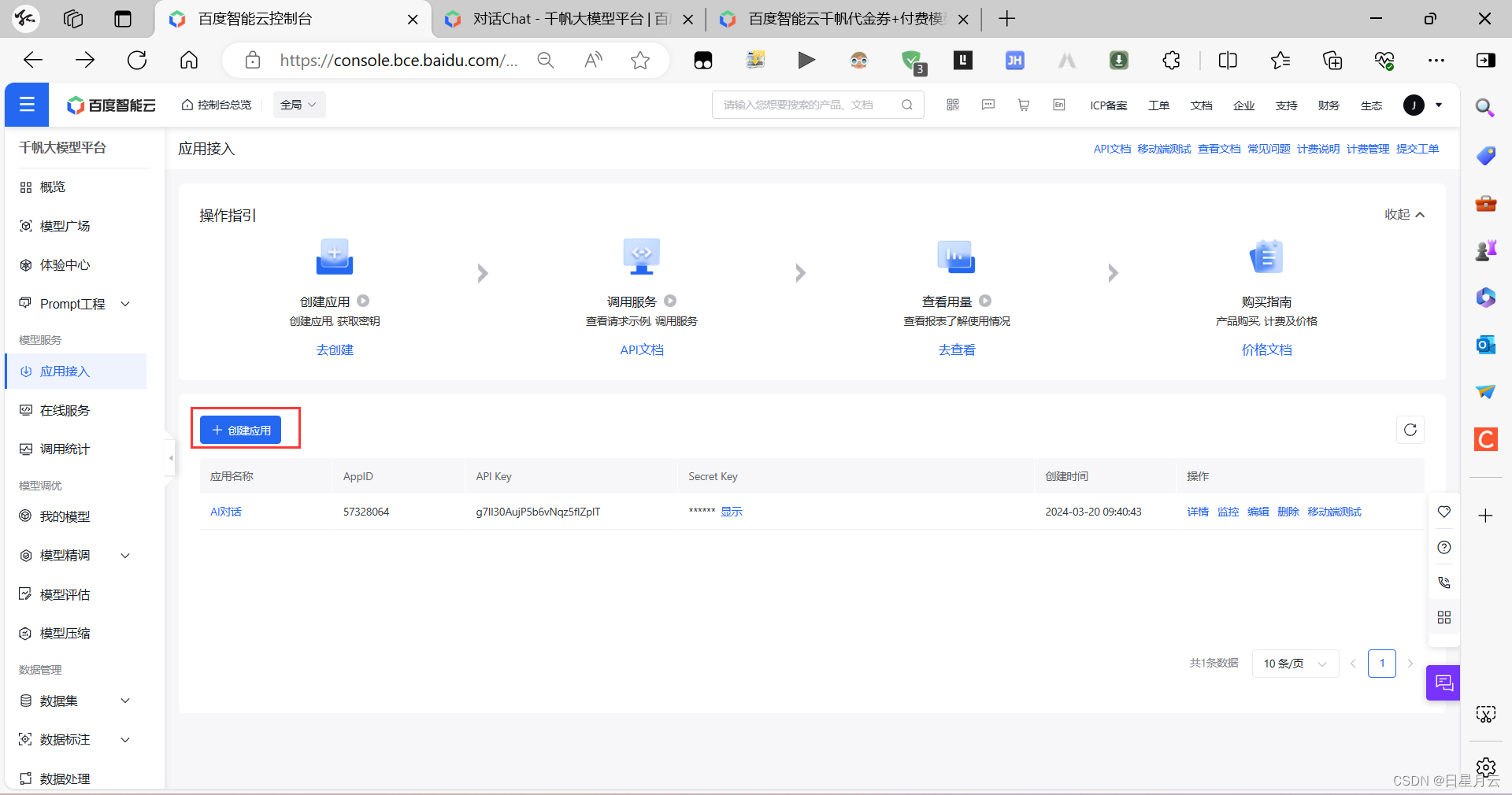Image resolution: width=1512 pixels, height=795 pixels.
Task: Play the 创建应用 guide video icon
Action: pyautogui.click(x=363, y=301)
